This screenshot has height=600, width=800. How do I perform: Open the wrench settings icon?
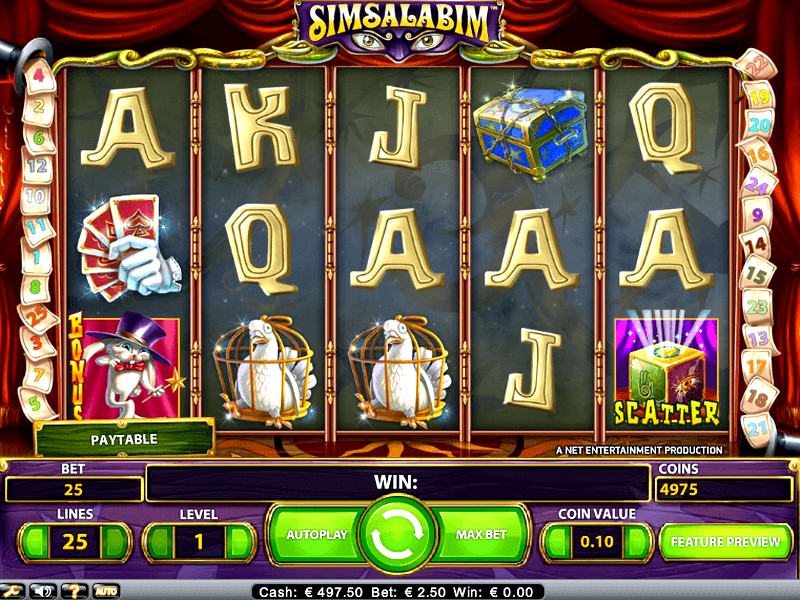click(x=12, y=591)
